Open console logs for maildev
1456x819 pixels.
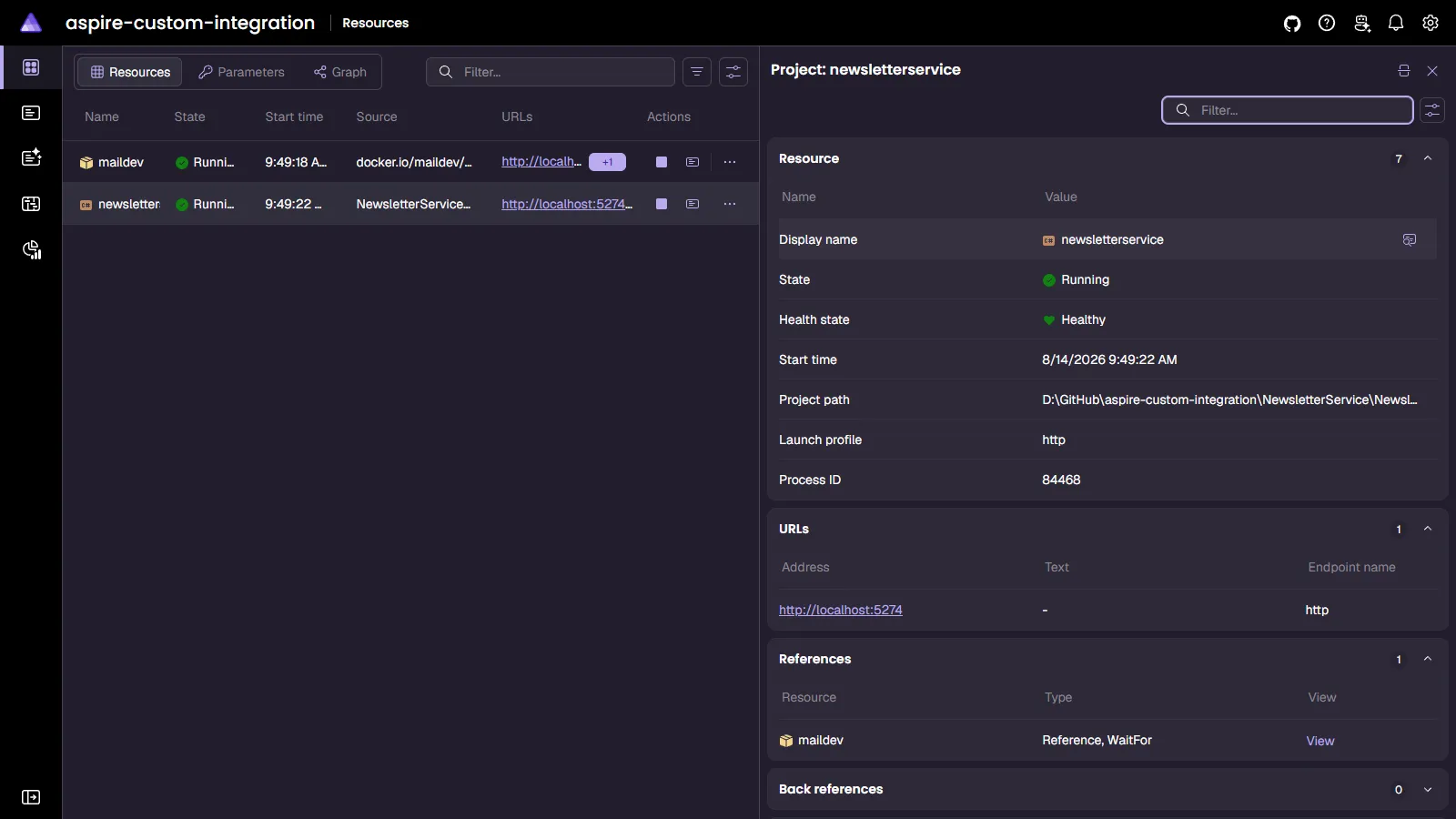point(693,162)
